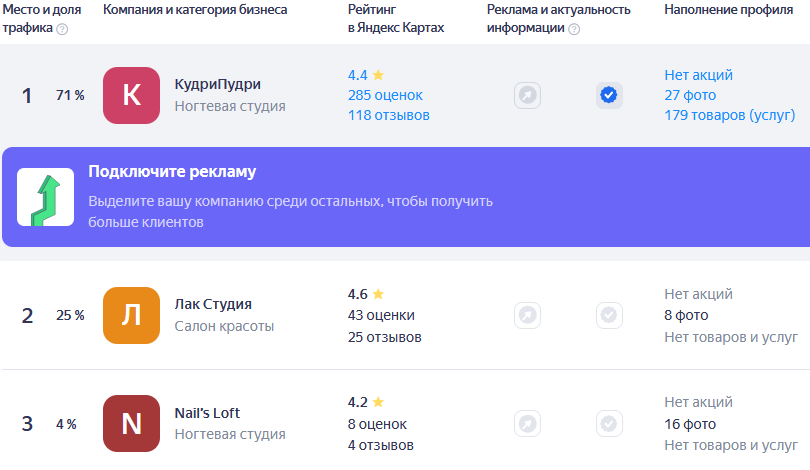Click the help icon beside 'Реклама и актуальность информации'
Viewport: 810px width, 470px height.
[574, 29]
